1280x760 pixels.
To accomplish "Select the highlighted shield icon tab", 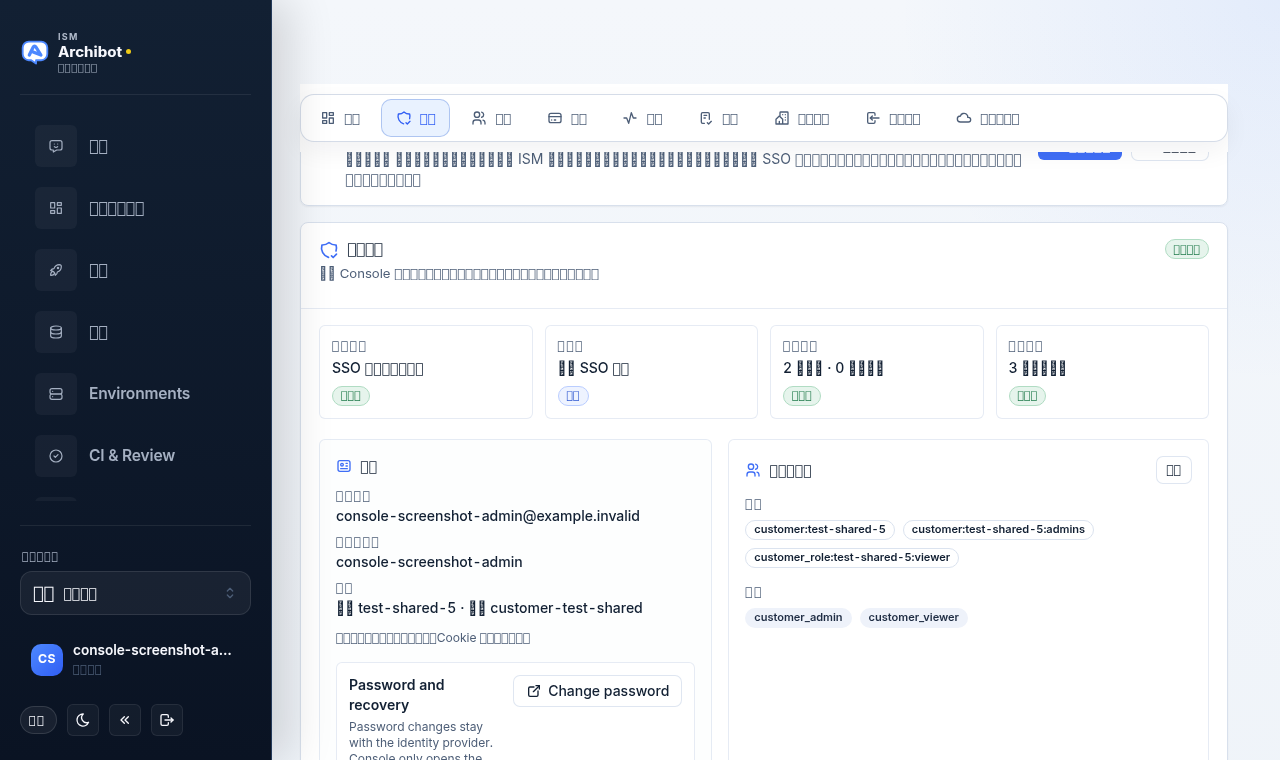I will (415, 118).
